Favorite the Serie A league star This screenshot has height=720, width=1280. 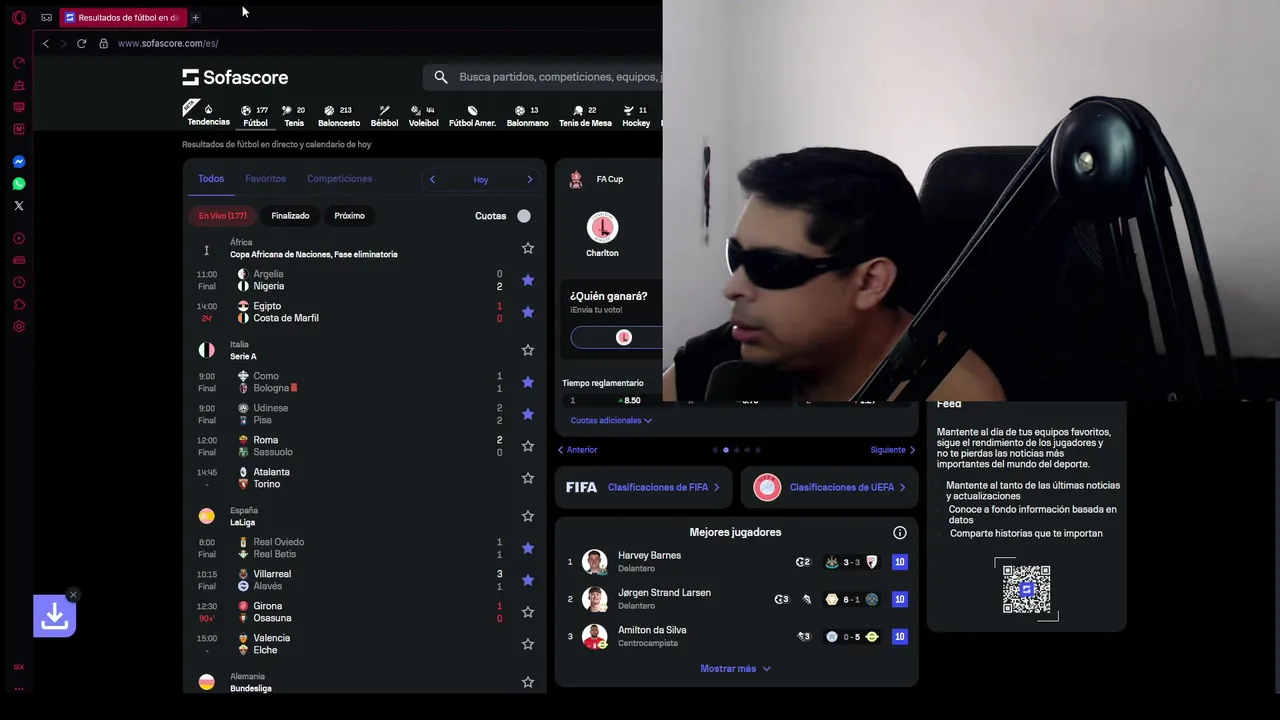(528, 350)
